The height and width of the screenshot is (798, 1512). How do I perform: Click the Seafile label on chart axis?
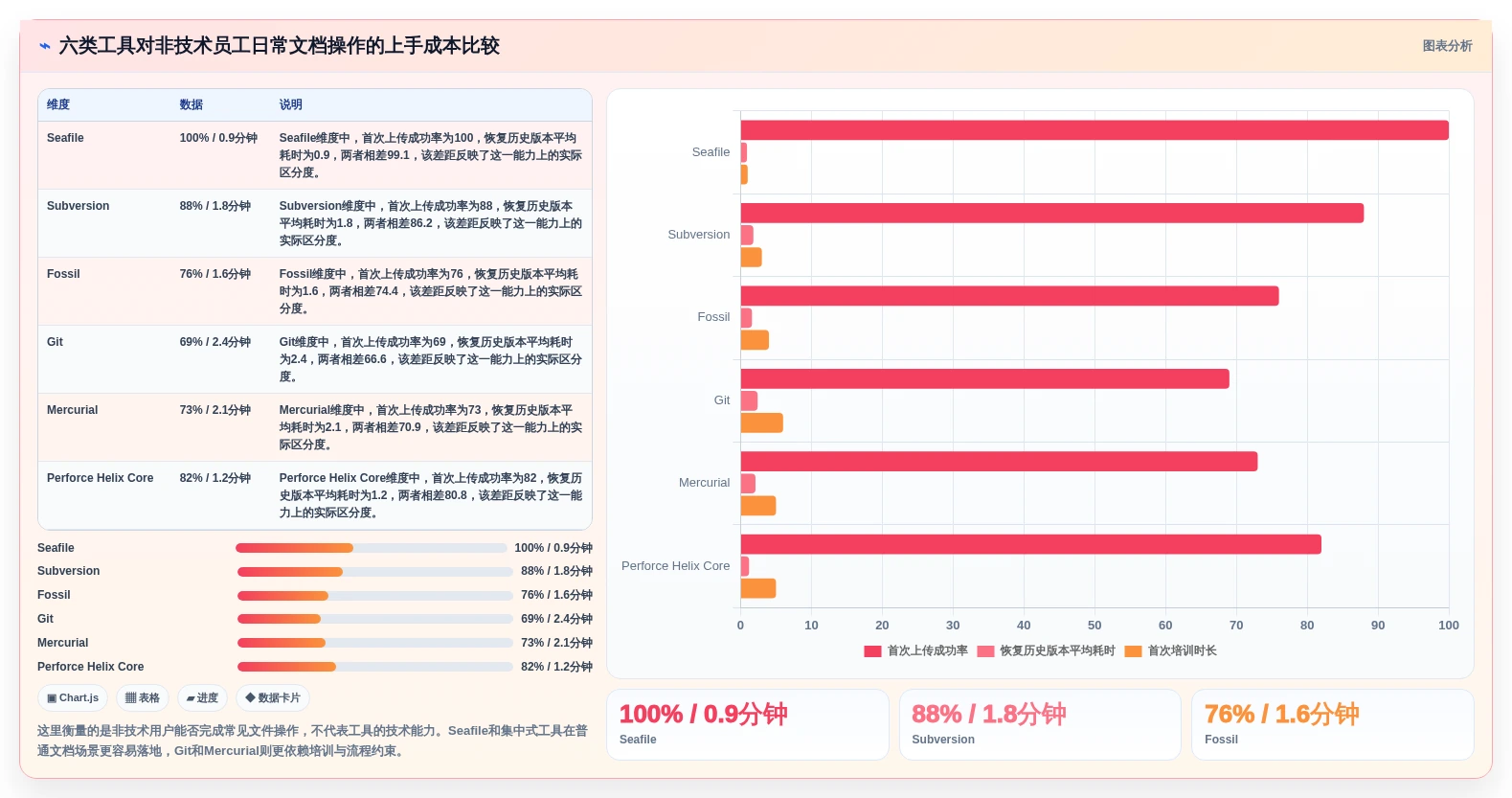(x=711, y=152)
